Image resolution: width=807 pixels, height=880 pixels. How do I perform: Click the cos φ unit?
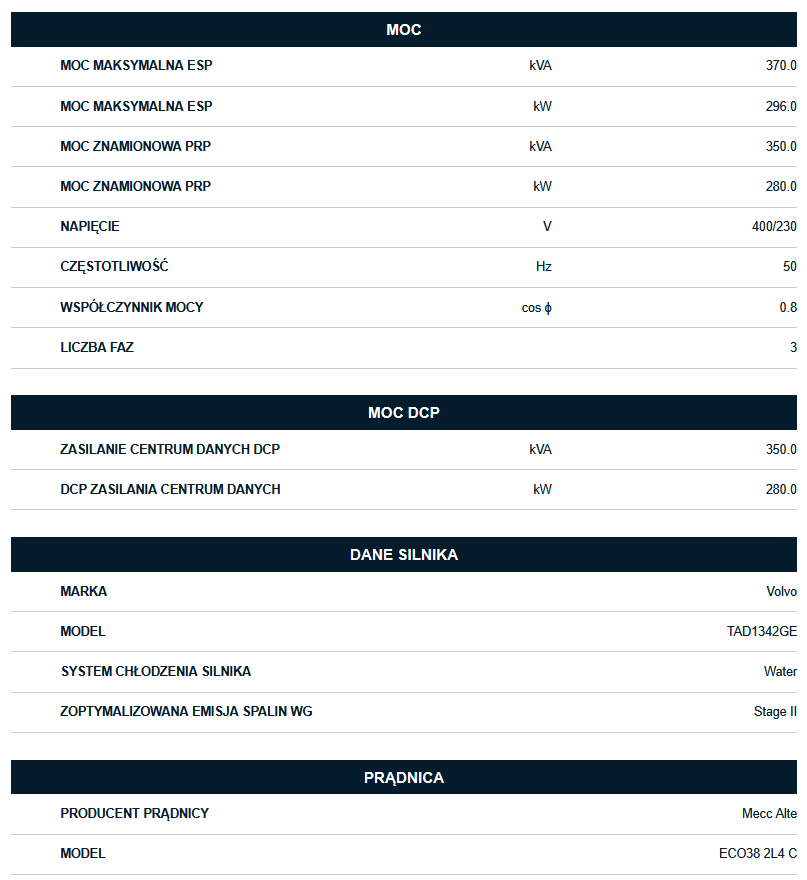click(536, 307)
